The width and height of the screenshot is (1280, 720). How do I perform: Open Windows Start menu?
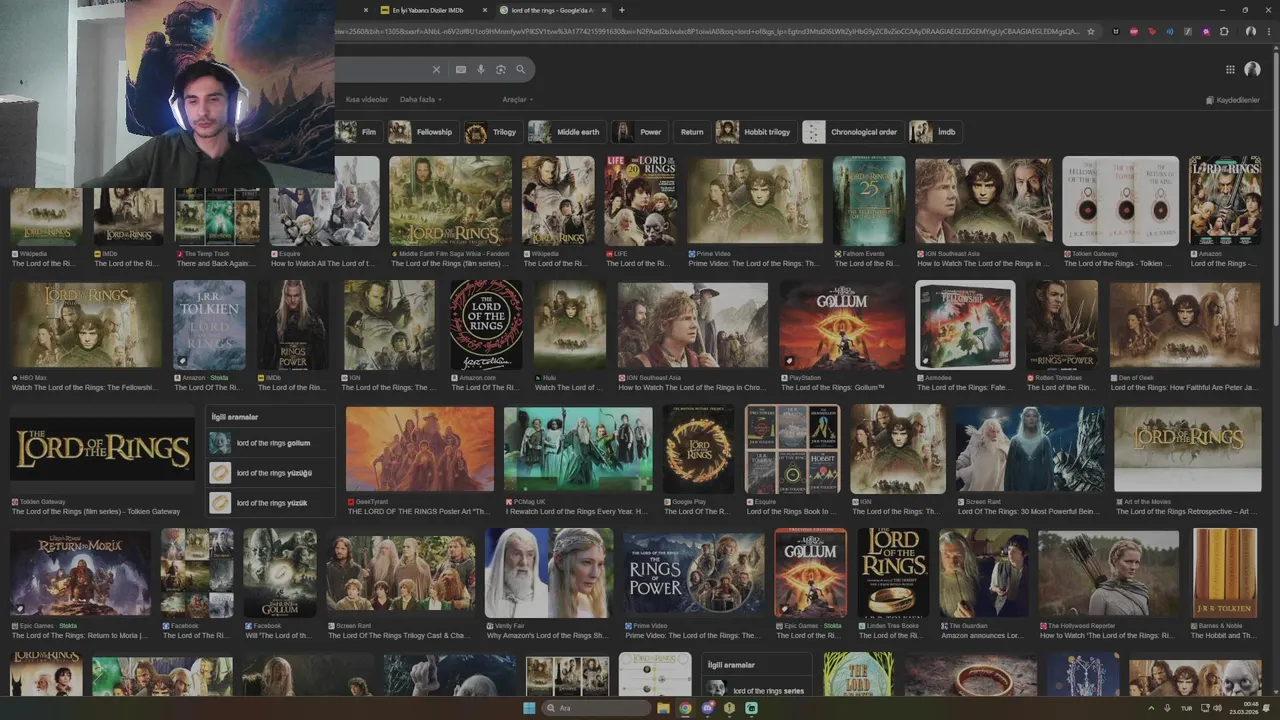pyautogui.click(x=529, y=708)
